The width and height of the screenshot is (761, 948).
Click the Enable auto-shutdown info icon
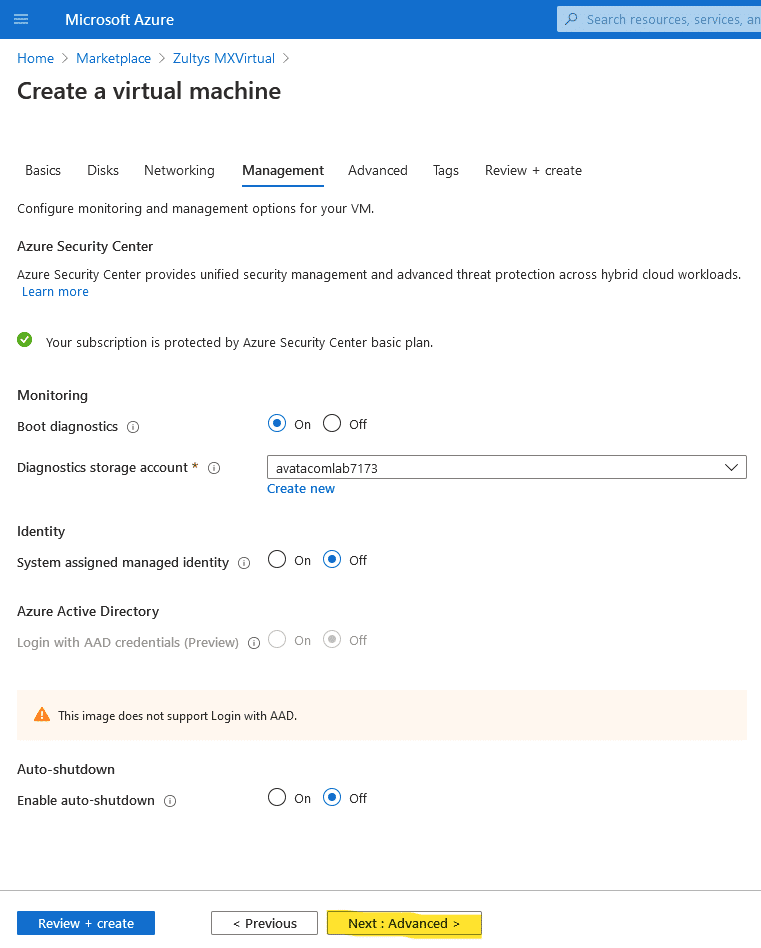tap(170, 801)
